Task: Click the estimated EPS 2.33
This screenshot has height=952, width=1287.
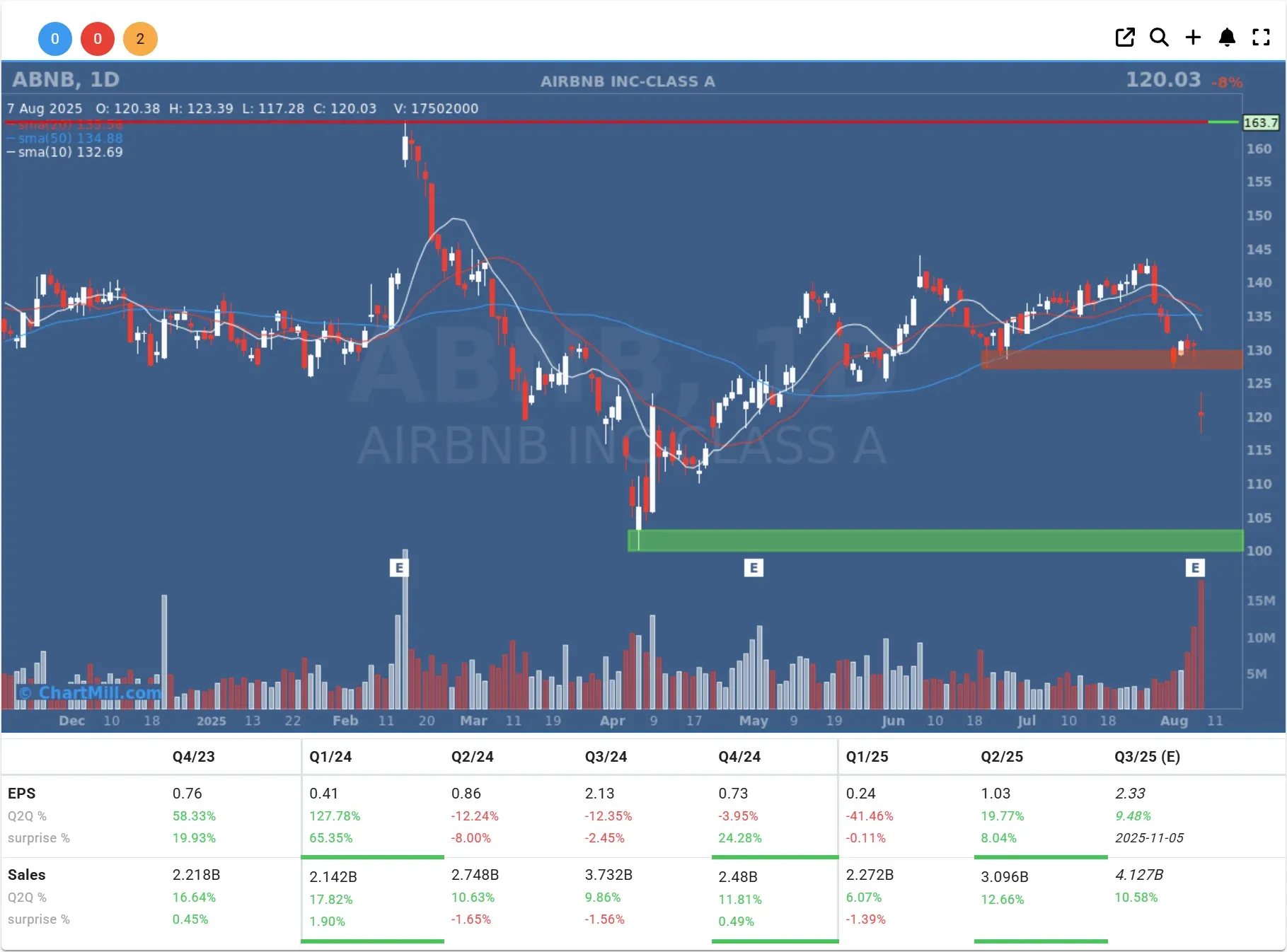Action: point(1130,794)
